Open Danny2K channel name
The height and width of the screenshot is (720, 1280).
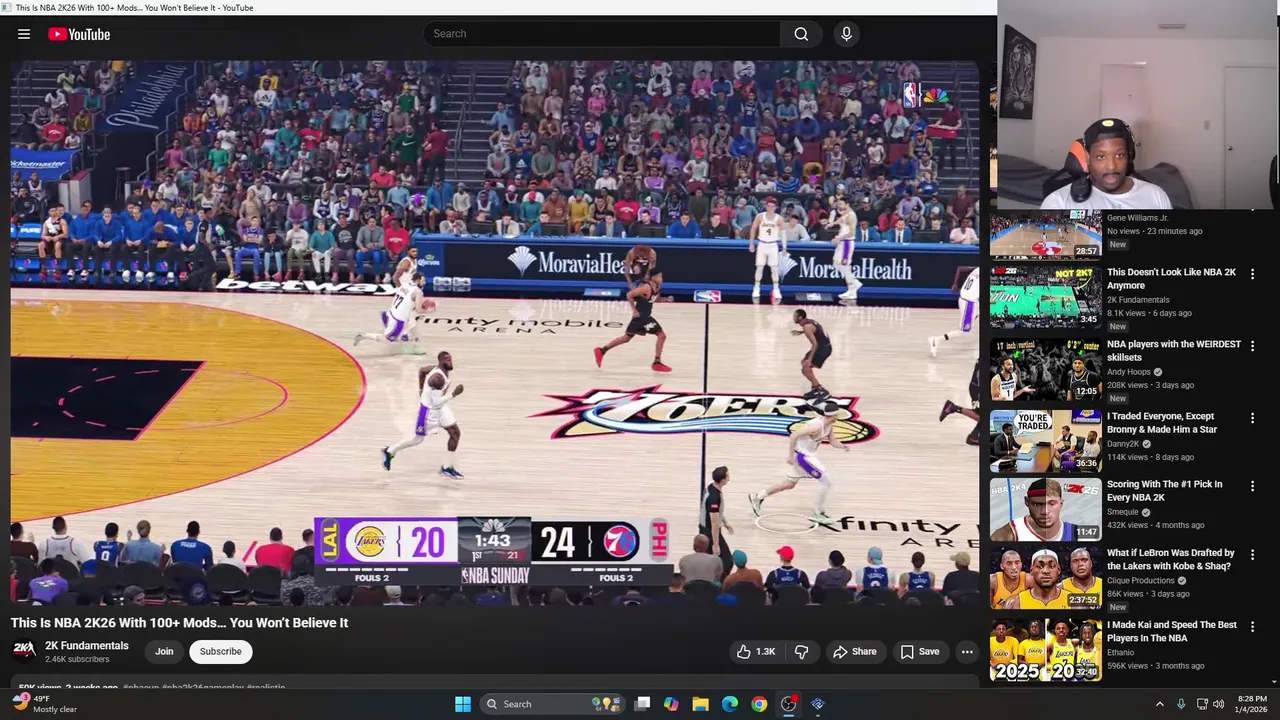[1123, 444]
